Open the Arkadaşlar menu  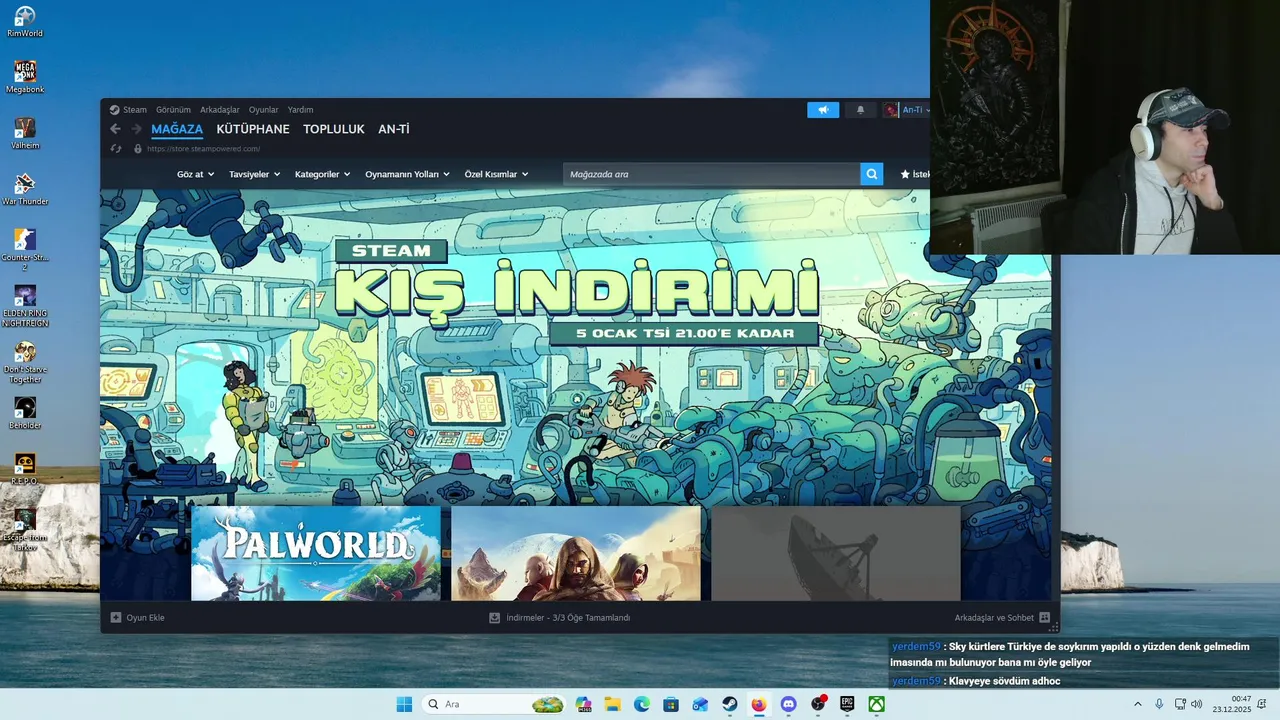pyautogui.click(x=219, y=110)
